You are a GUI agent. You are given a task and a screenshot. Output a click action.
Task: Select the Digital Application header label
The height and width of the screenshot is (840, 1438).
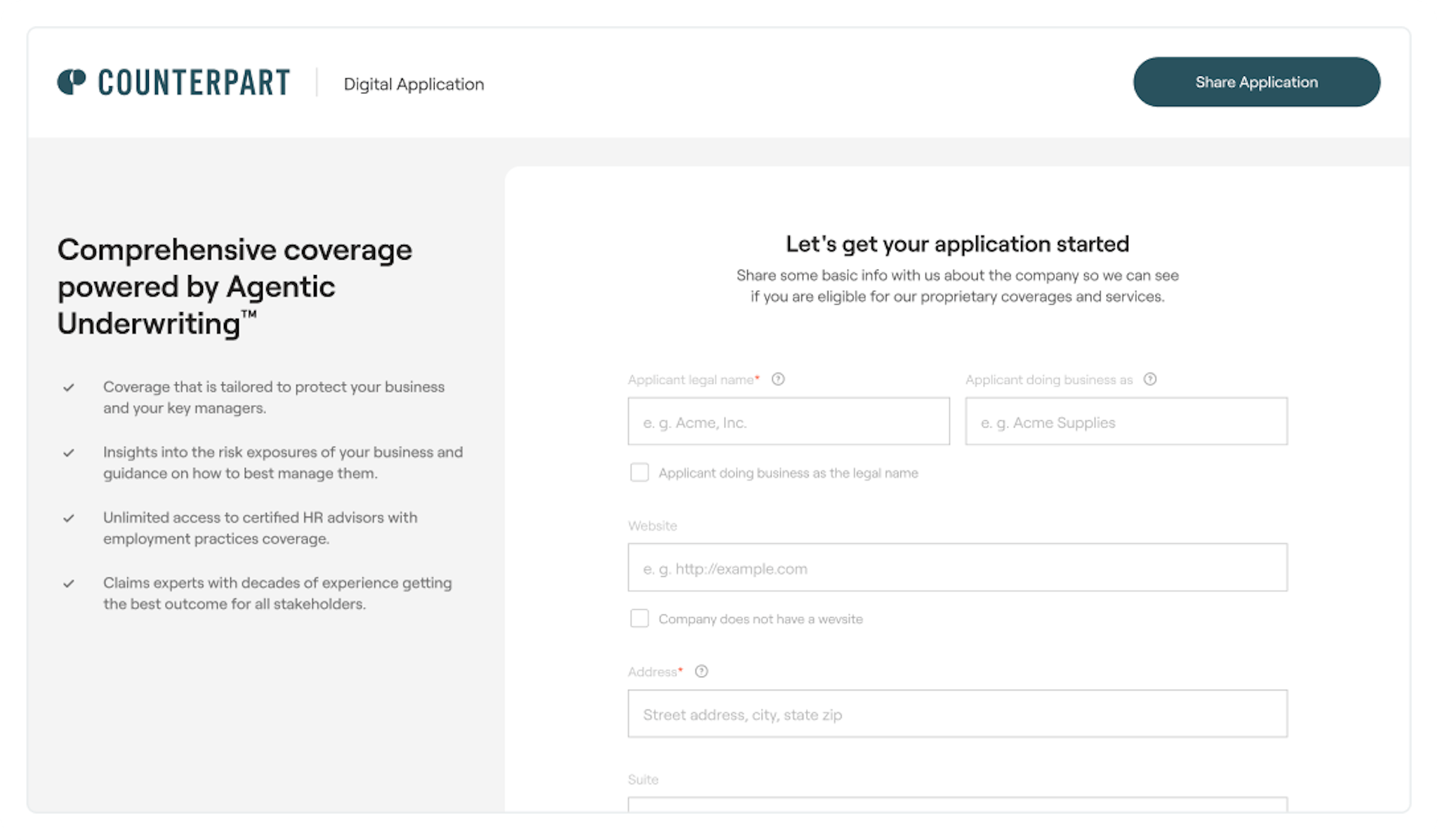pyautogui.click(x=414, y=84)
